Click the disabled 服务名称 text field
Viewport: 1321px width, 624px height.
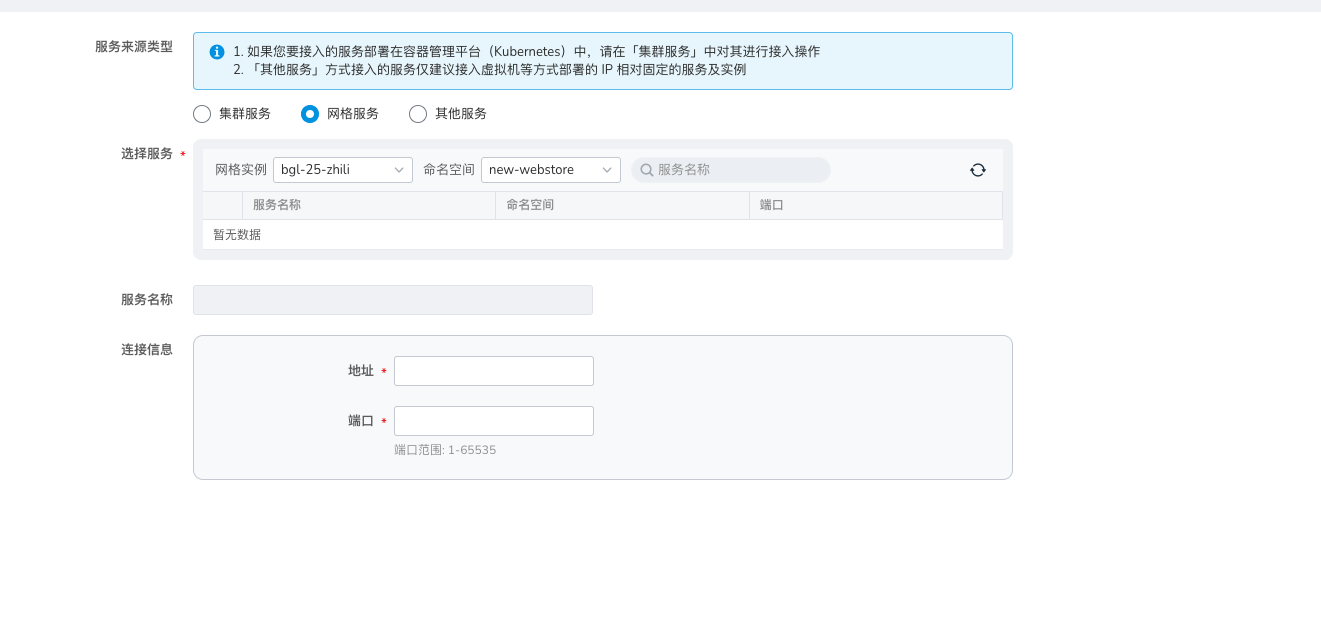click(392, 300)
